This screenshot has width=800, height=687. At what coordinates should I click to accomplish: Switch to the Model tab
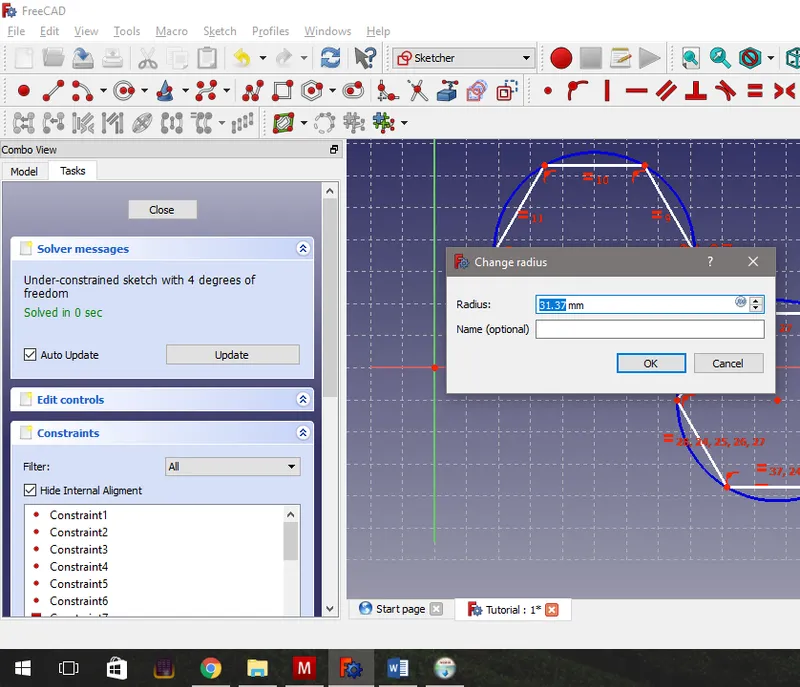25,170
